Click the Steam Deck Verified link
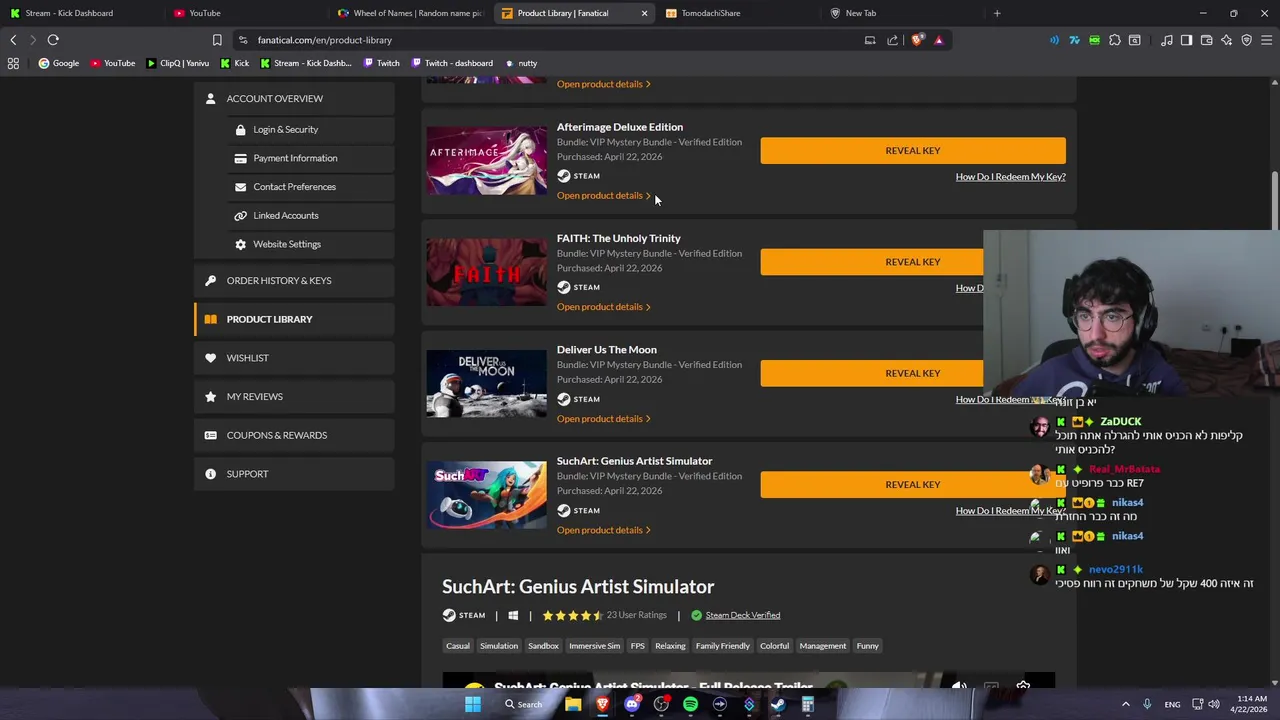This screenshot has width=1280, height=720. click(742, 615)
